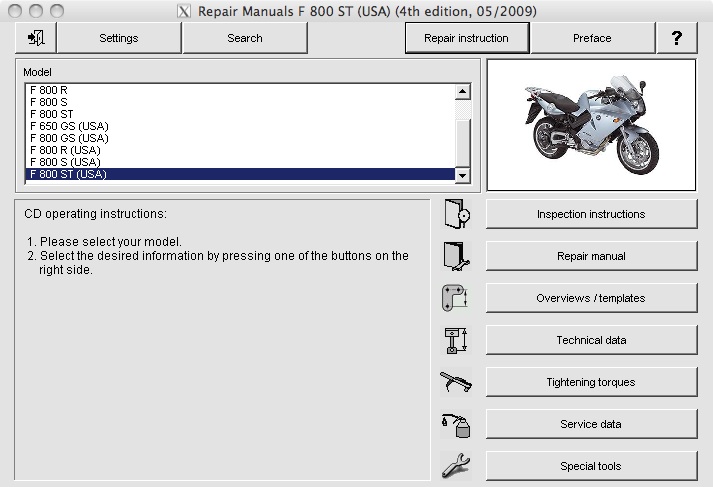This screenshot has width=713, height=487.
Task: Click the X11 icon in the title bar
Action: [x=184, y=11]
